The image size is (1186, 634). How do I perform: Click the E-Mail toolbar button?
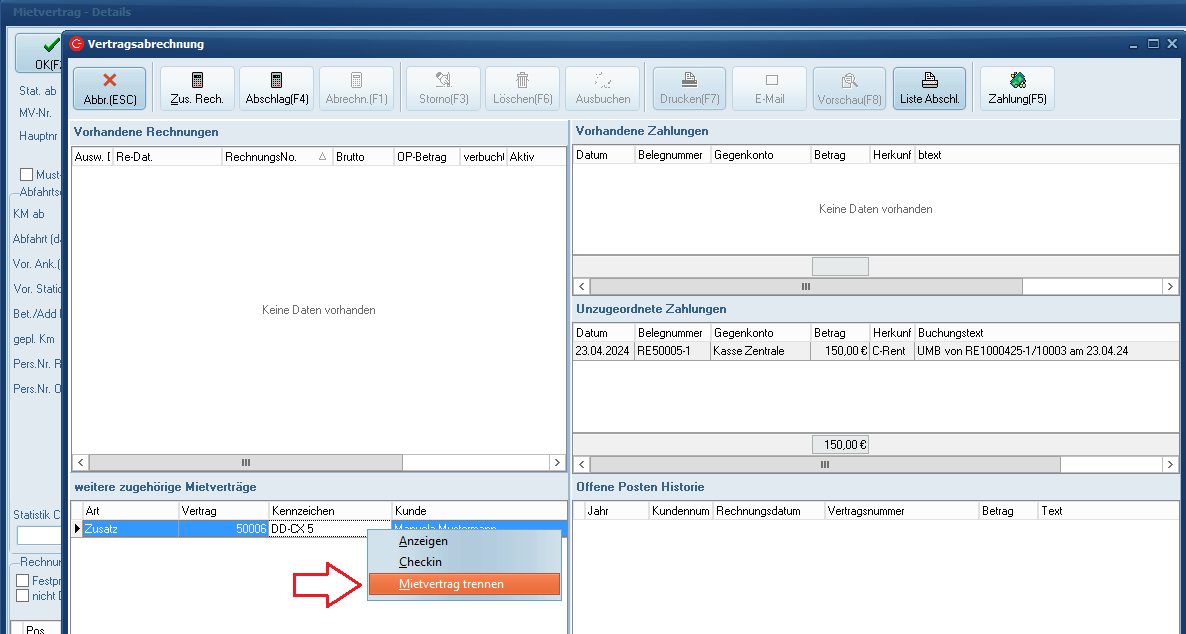coord(771,88)
